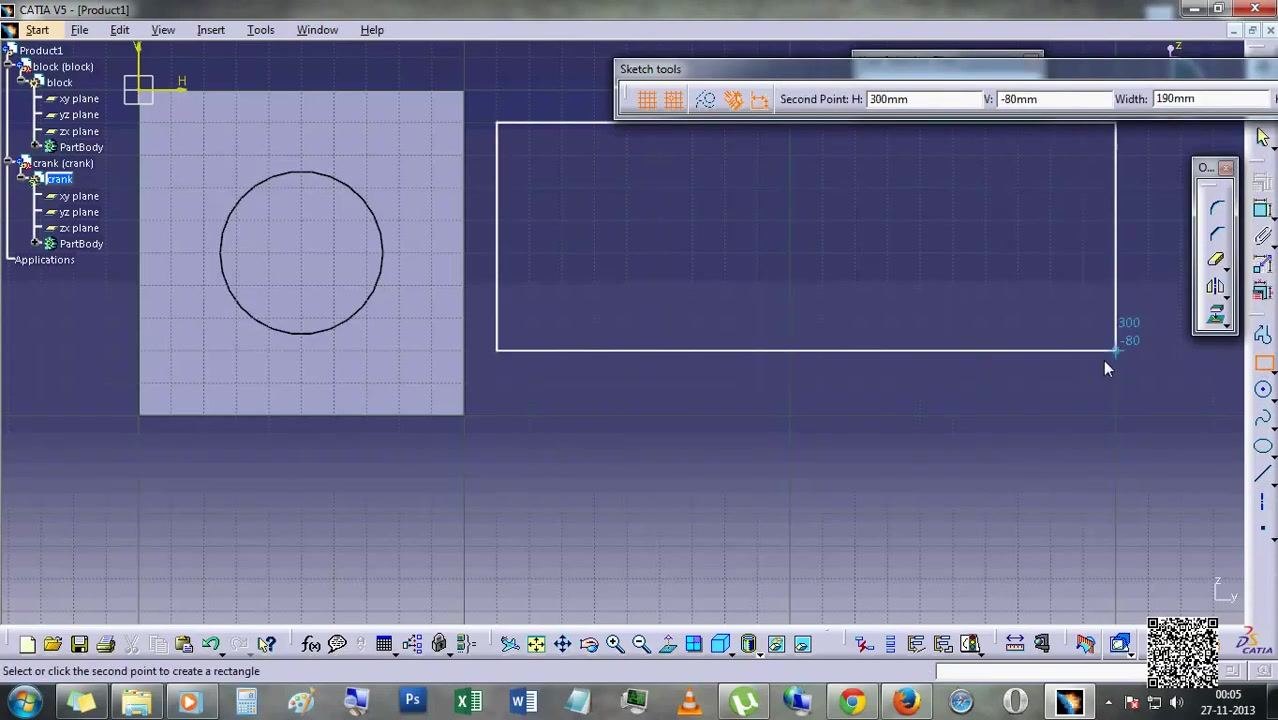Click the Second Point H input field
The image size is (1278, 720).
point(925,99)
